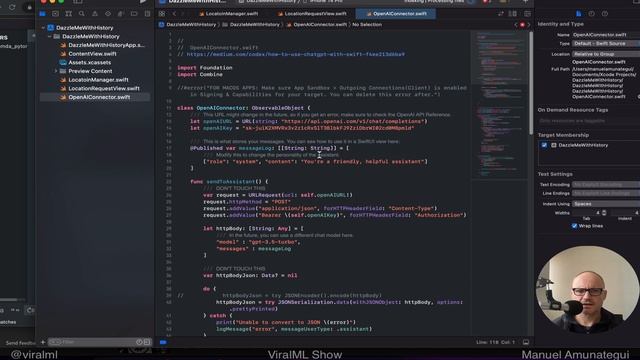Open the Text Encoding dropdown
Viewport: 640px width, 360px height.
(606, 184)
